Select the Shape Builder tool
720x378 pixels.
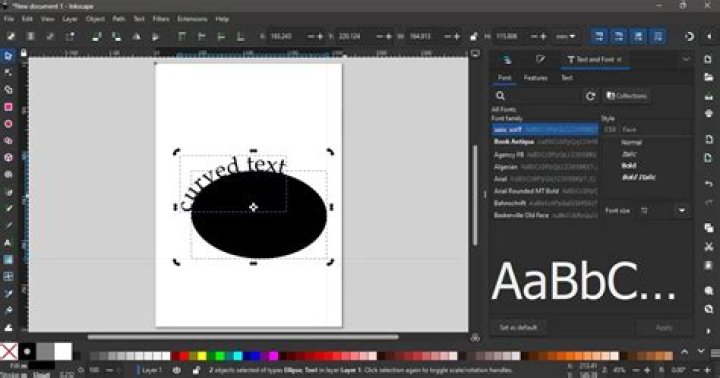pyautogui.click(x=8, y=90)
